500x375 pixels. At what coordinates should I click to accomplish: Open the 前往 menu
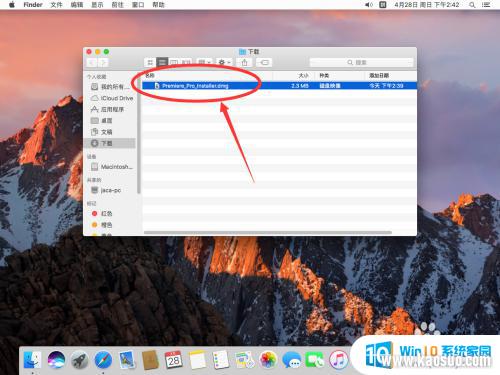point(118,5)
